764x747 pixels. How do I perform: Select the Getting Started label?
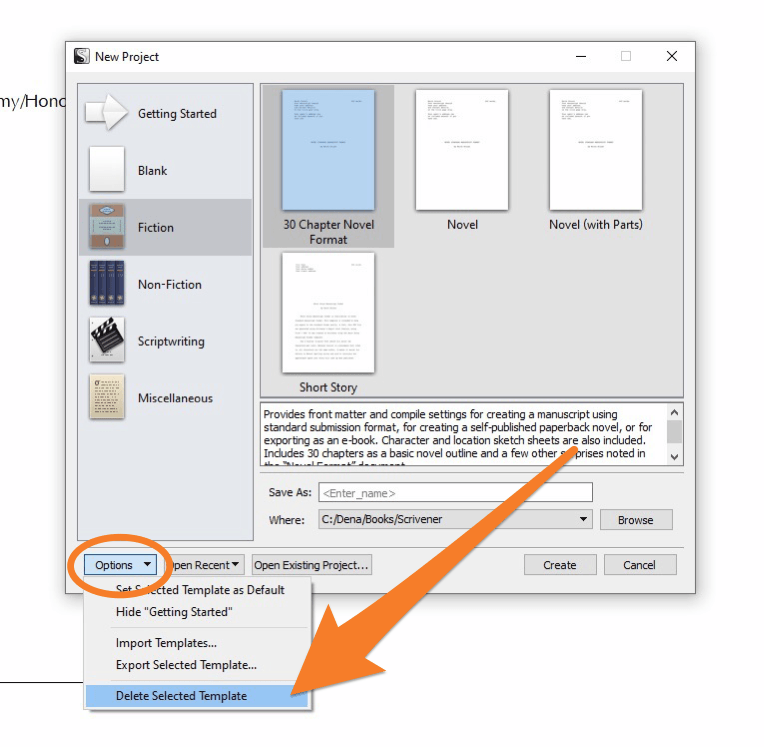[x=177, y=114]
